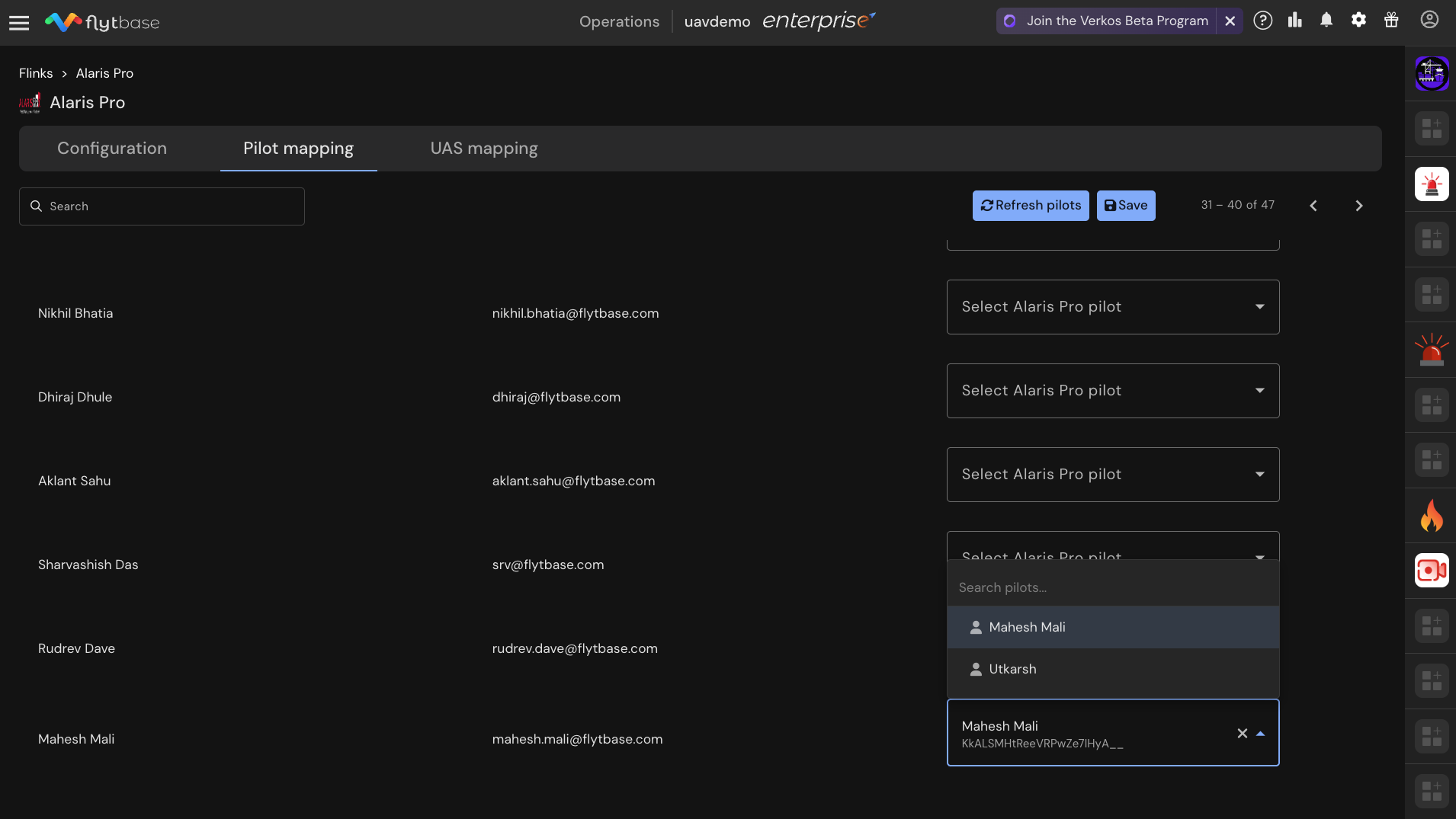Click the Refresh pilots button
The width and height of the screenshot is (1456, 819).
pos(1030,206)
